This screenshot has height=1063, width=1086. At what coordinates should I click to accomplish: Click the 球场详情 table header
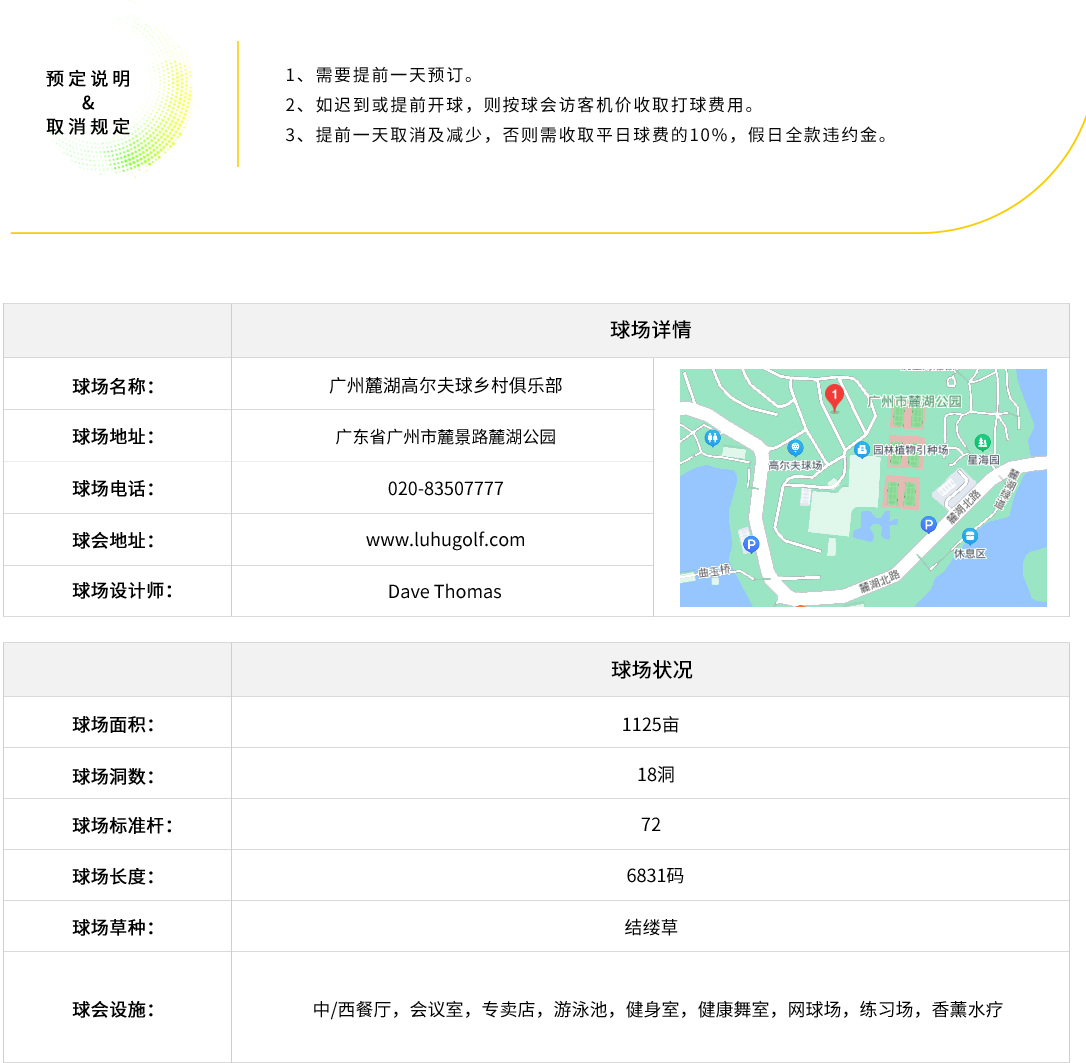(650, 330)
